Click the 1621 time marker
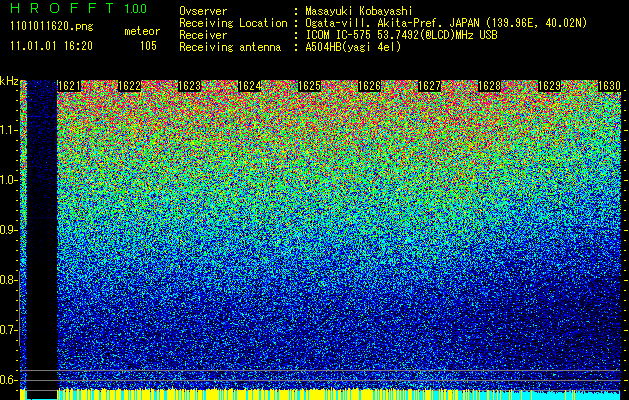The height and width of the screenshot is (400, 629). click(69, 86)
